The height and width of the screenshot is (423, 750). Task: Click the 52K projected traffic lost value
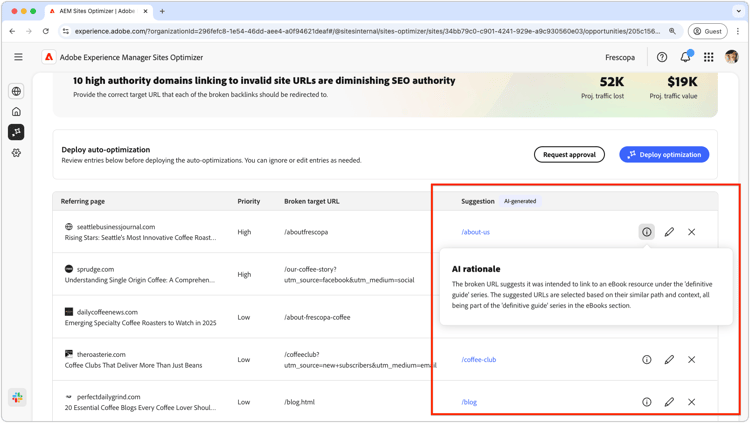point(612,82)
